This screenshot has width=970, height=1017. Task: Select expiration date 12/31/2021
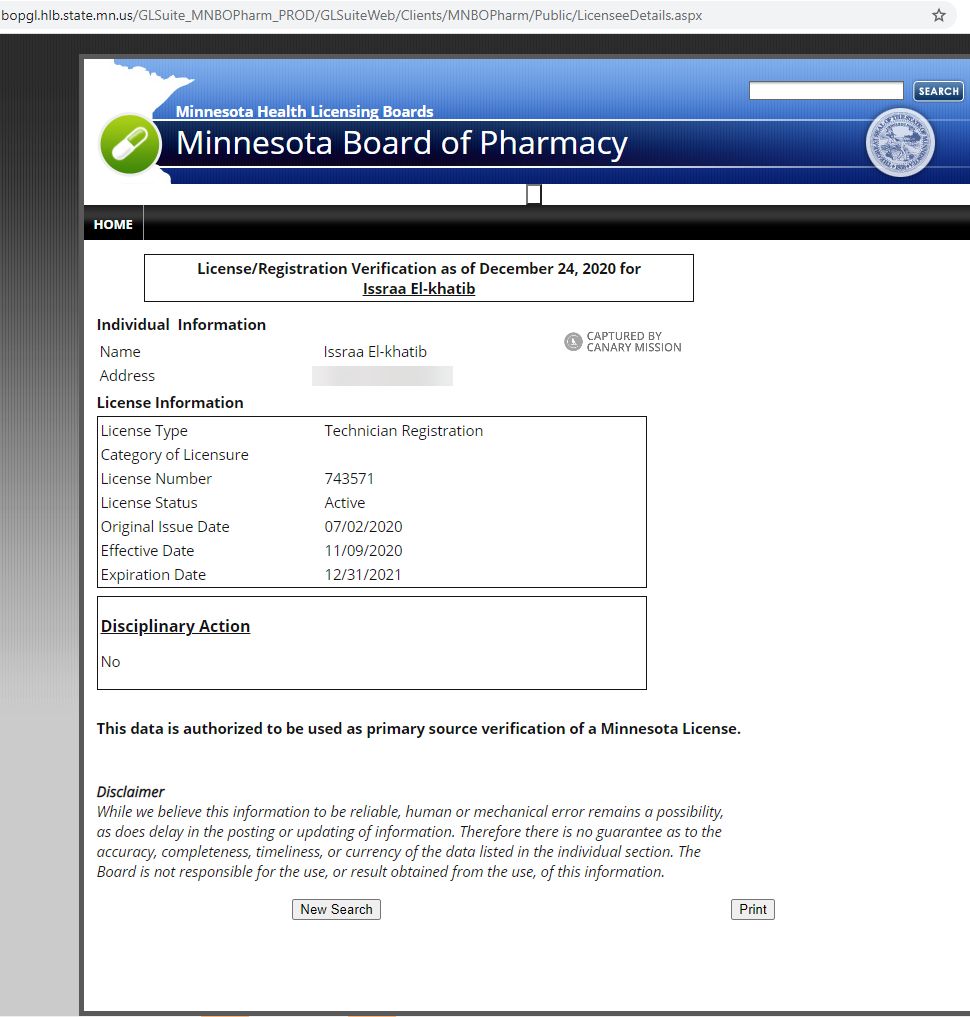(x=363, y=575)
